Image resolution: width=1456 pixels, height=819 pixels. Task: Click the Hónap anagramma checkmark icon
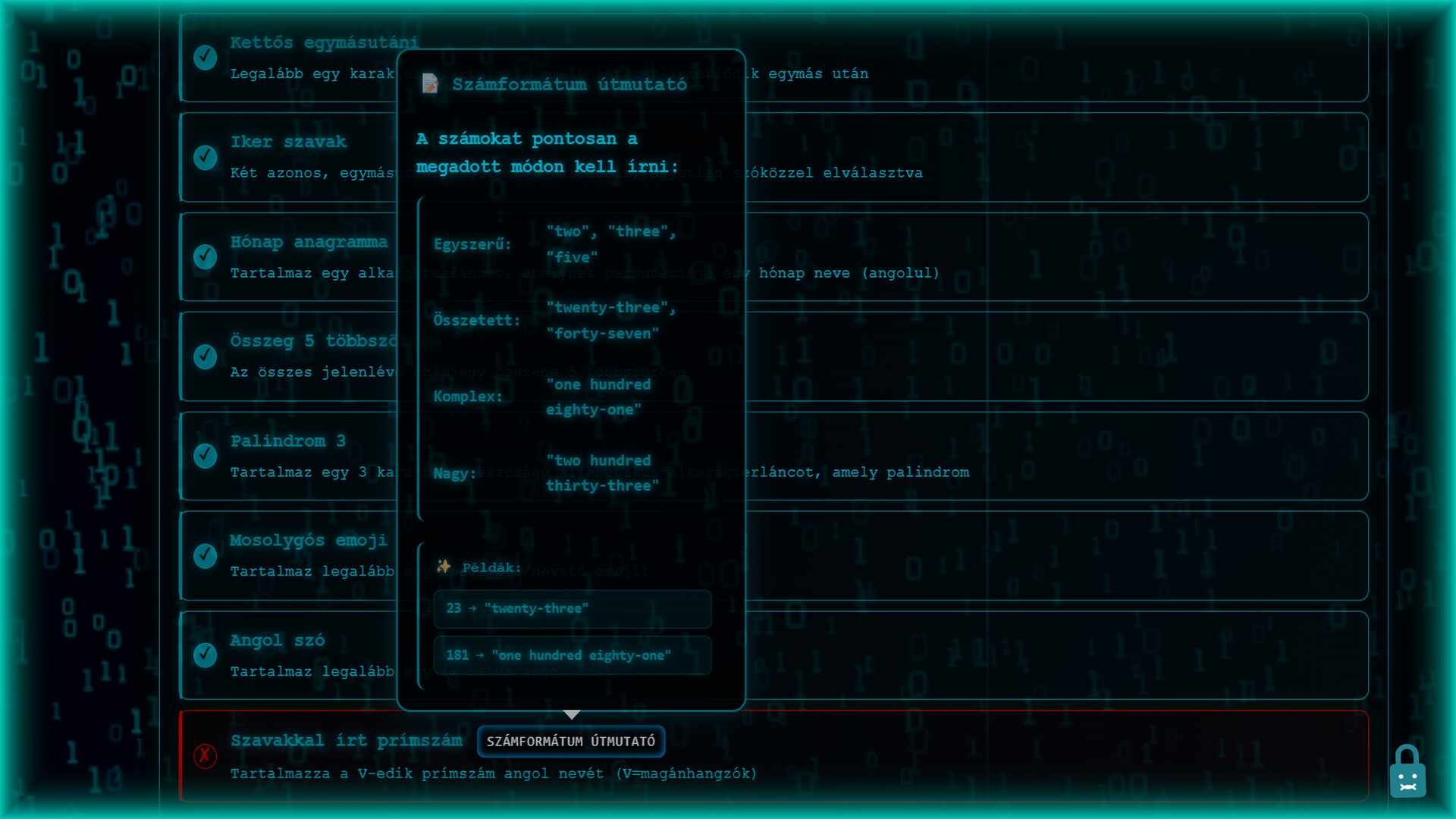(205, 256)
